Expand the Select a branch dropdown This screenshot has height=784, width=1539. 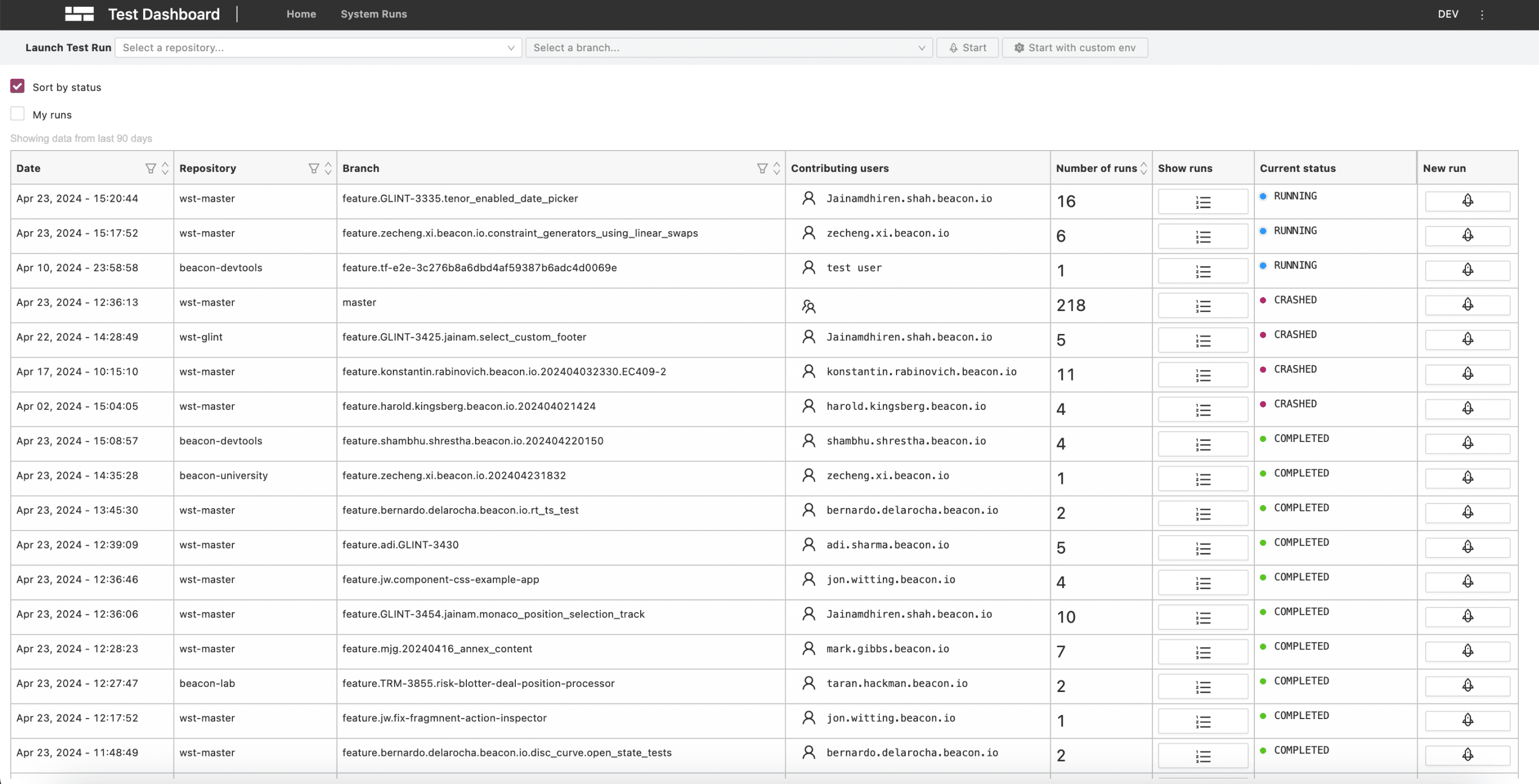point(728,48)
